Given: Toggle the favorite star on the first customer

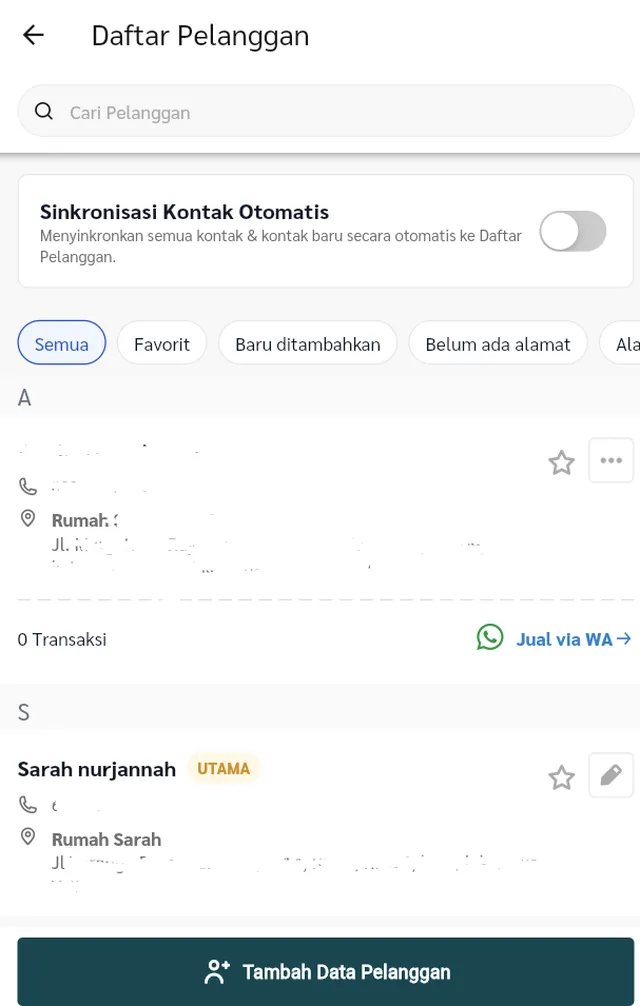Looking at the screenshot, I should (561, 462).
